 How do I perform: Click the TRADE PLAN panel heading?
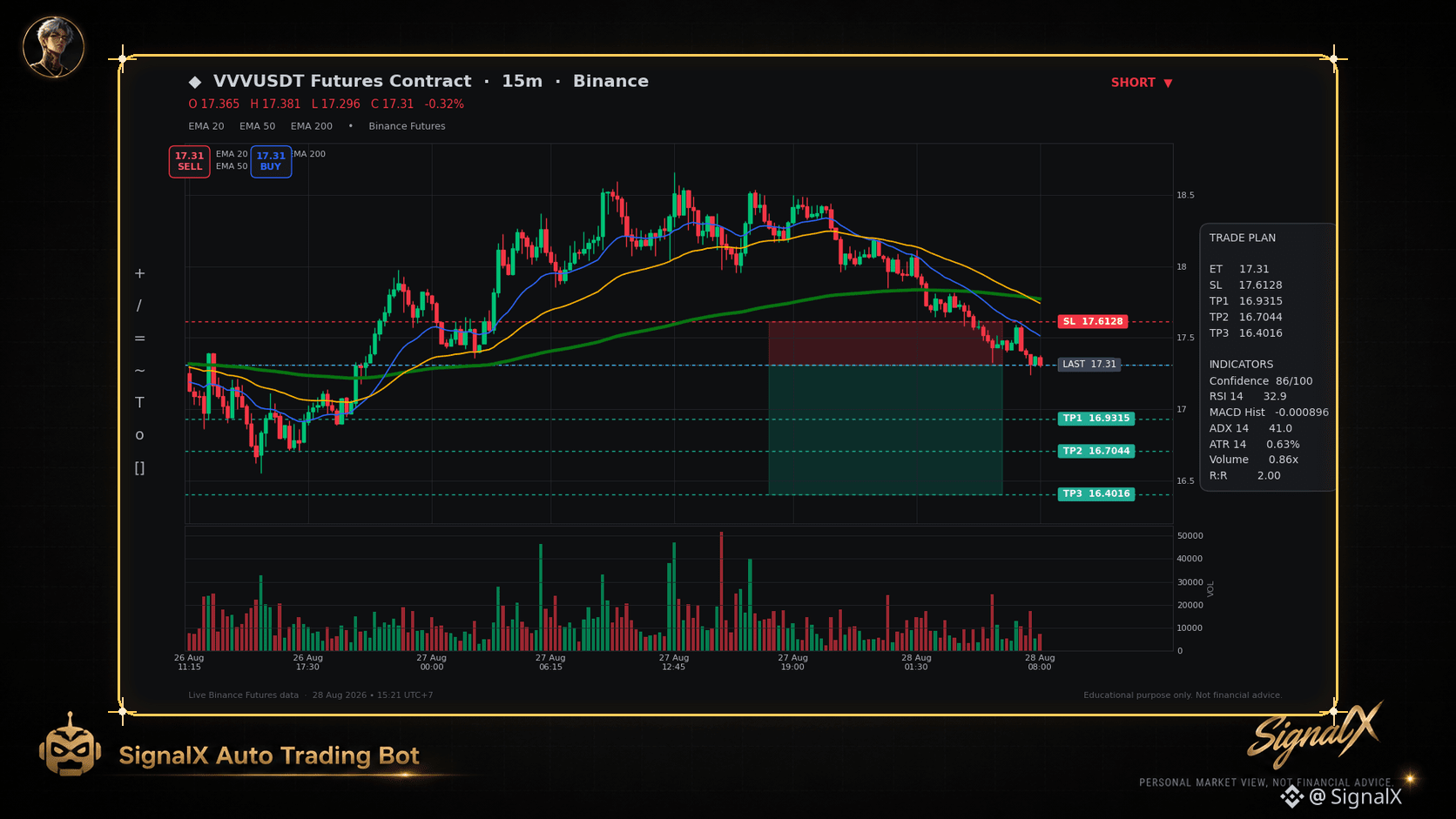pyautogui.click(x=1243, y=238)
